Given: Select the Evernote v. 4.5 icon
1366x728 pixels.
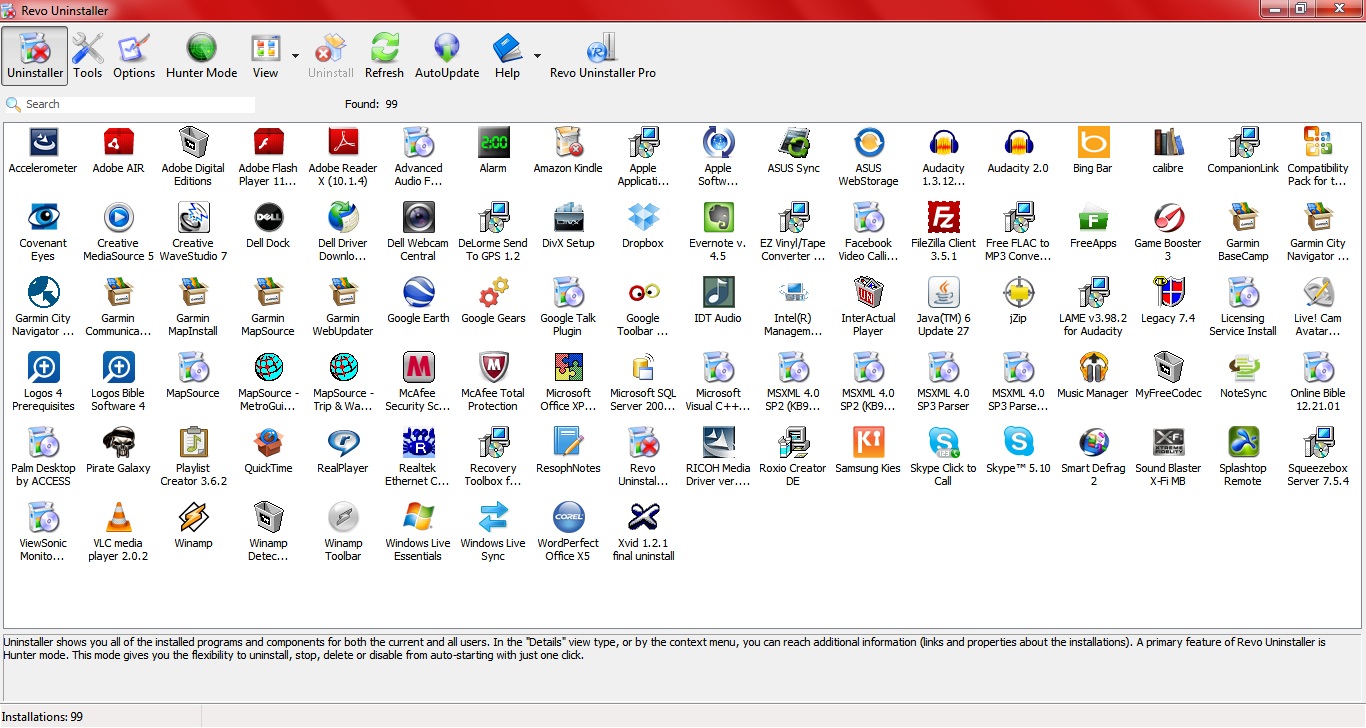Looking at the screenshot, I should pos(718,218).
